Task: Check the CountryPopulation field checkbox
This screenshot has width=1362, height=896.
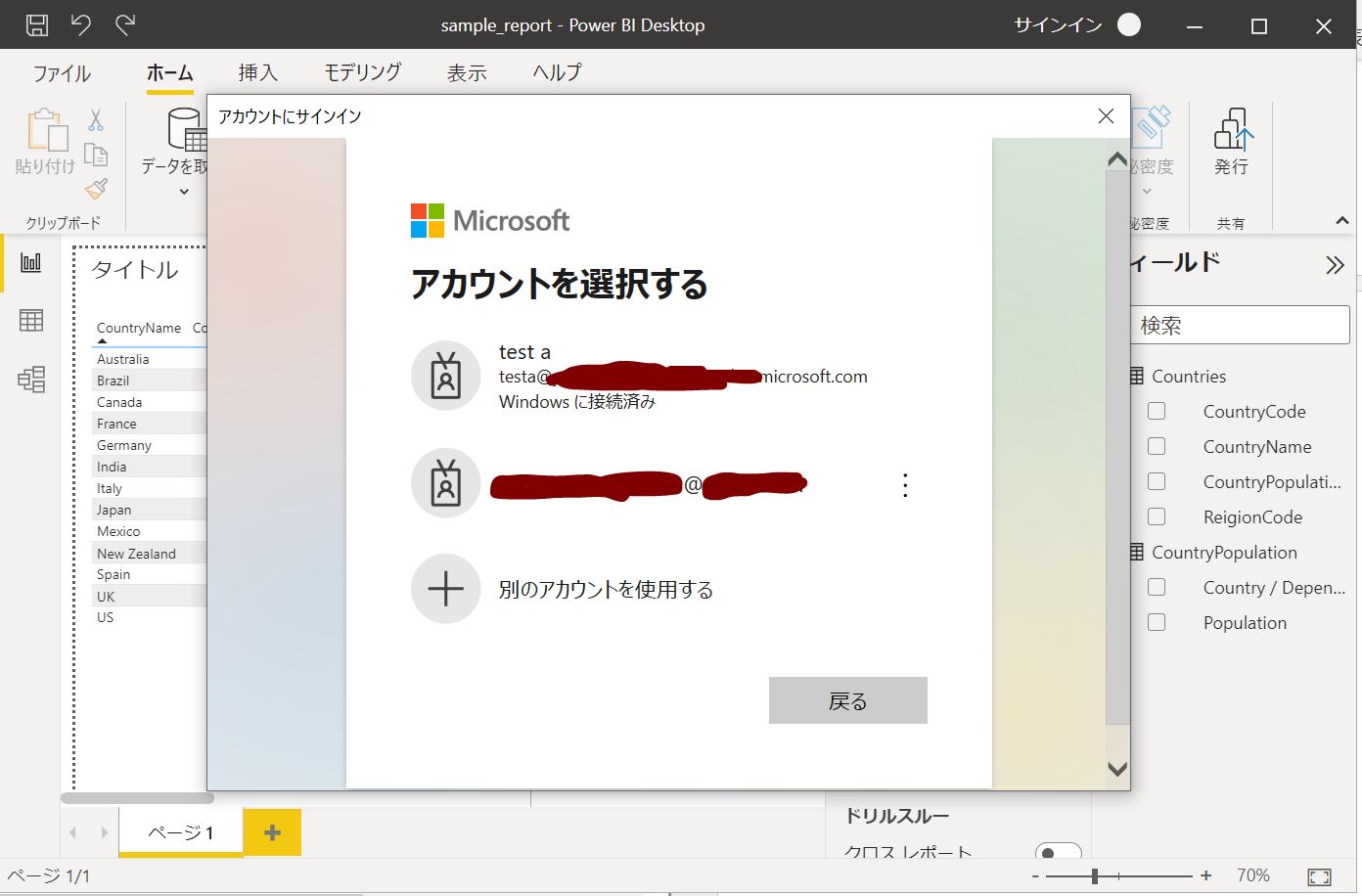Action: pyautogui.click(x=1157, y=481)
